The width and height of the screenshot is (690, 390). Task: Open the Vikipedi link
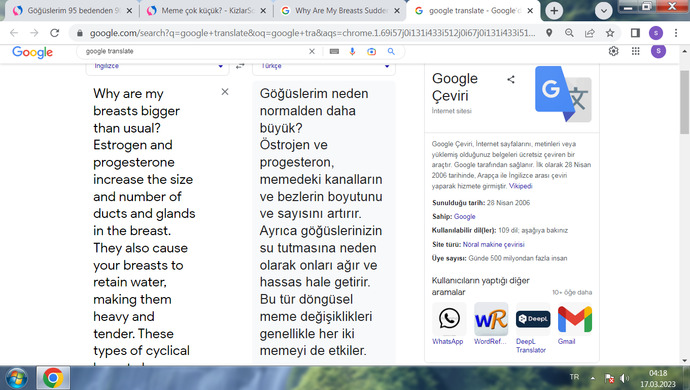[x=521, y=186]
